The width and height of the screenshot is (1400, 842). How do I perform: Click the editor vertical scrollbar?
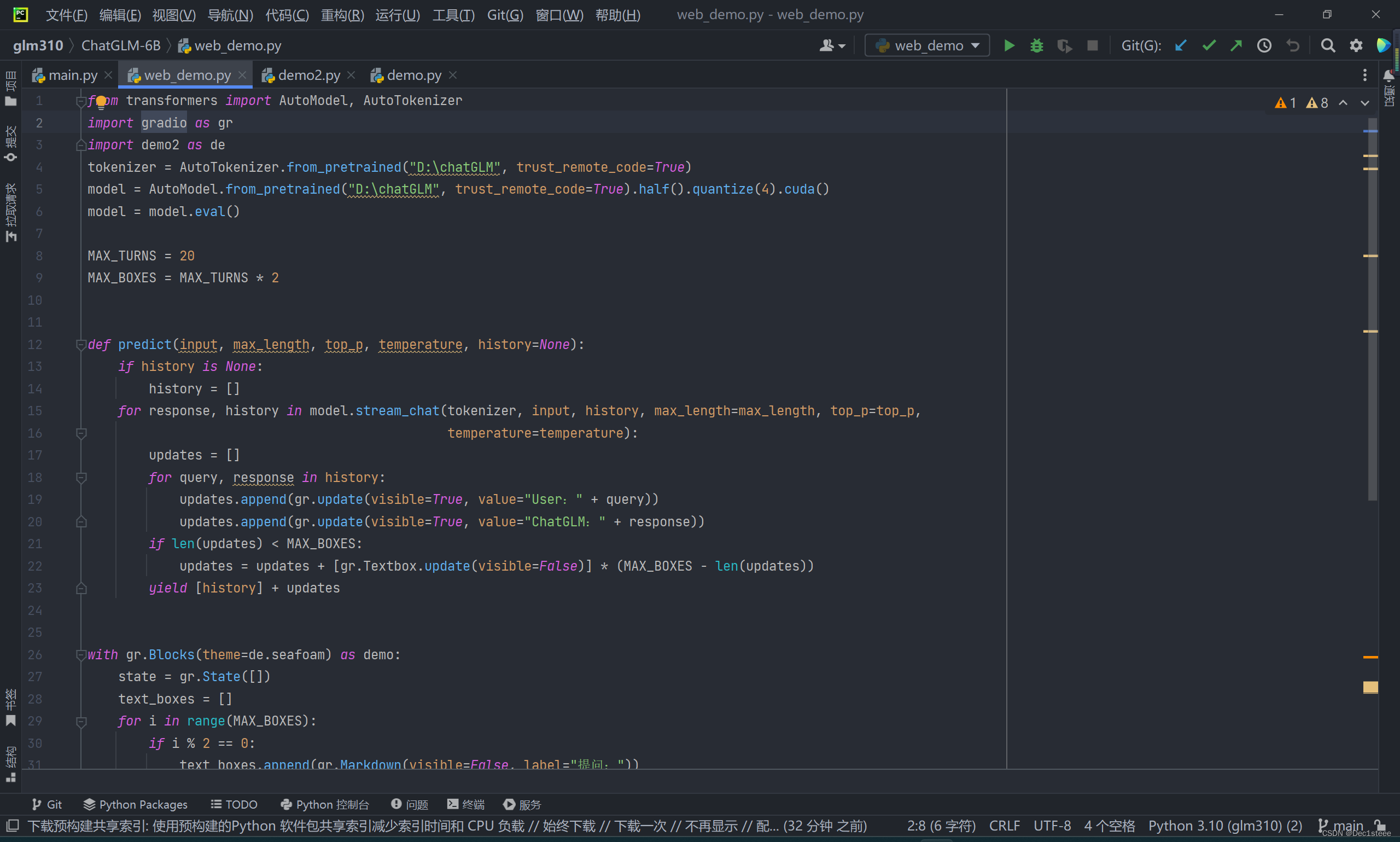point(1372,309)
